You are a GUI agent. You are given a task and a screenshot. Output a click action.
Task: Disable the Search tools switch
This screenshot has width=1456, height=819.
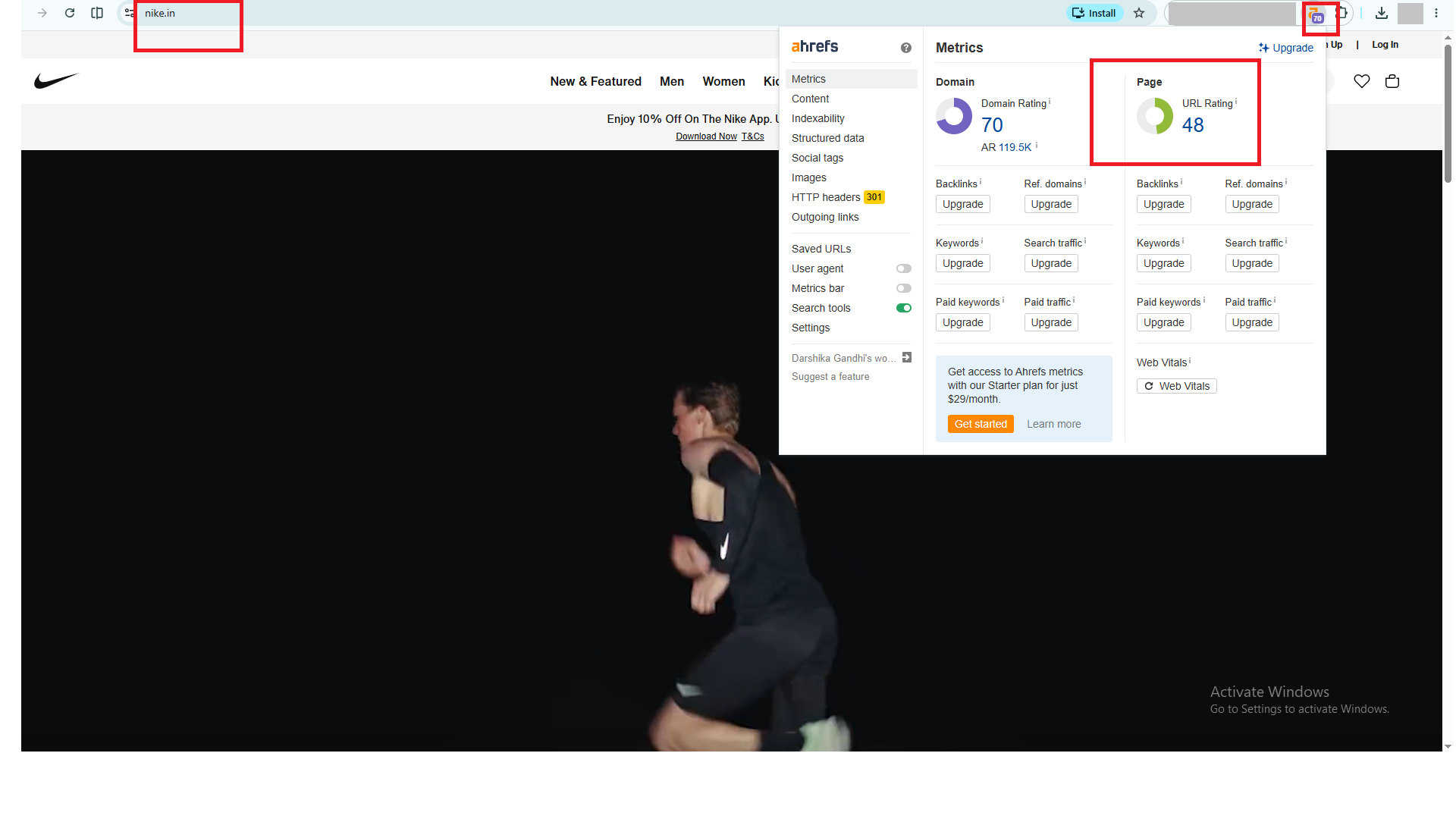point(904,308)
